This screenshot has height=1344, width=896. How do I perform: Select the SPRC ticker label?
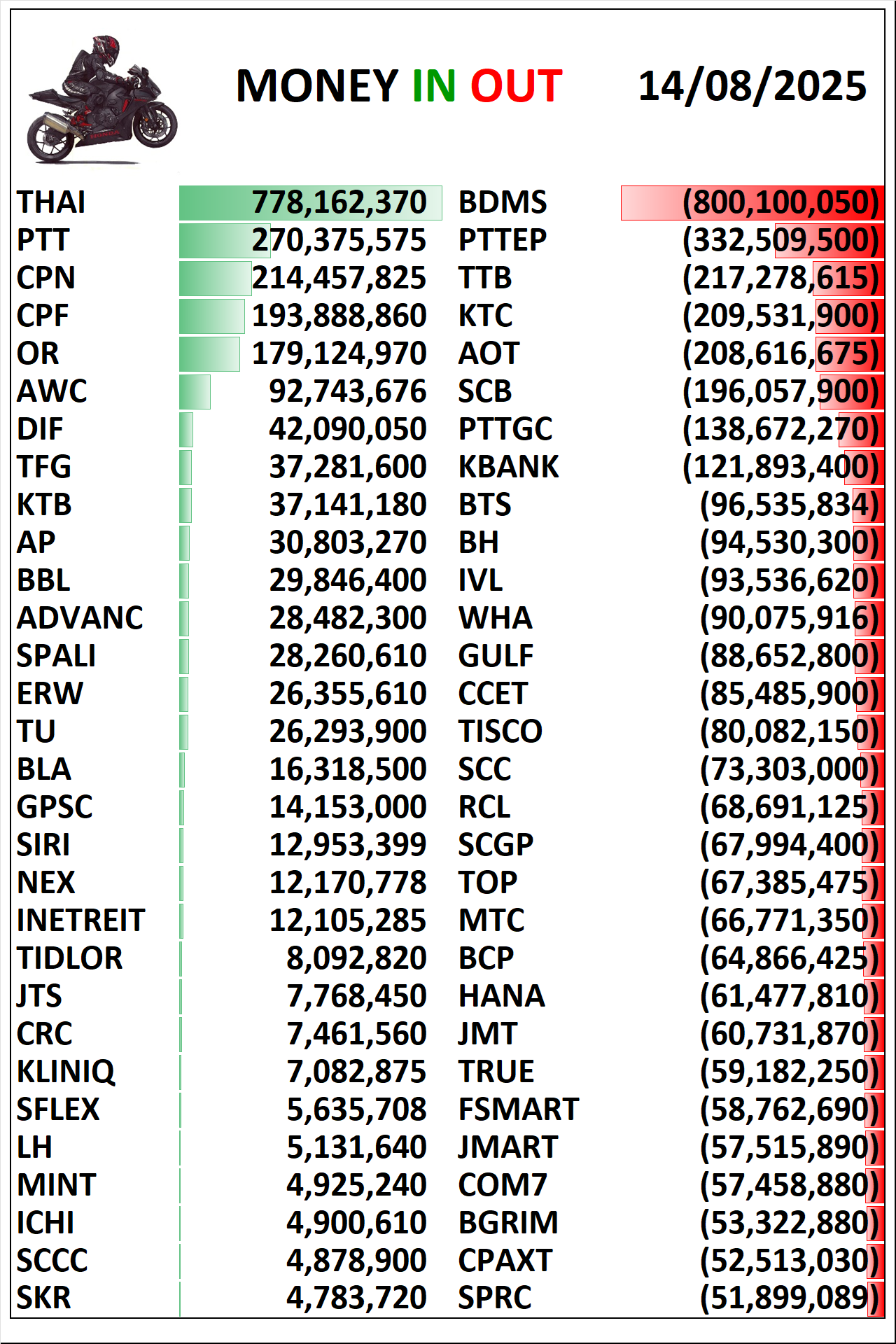point(494,1298)
